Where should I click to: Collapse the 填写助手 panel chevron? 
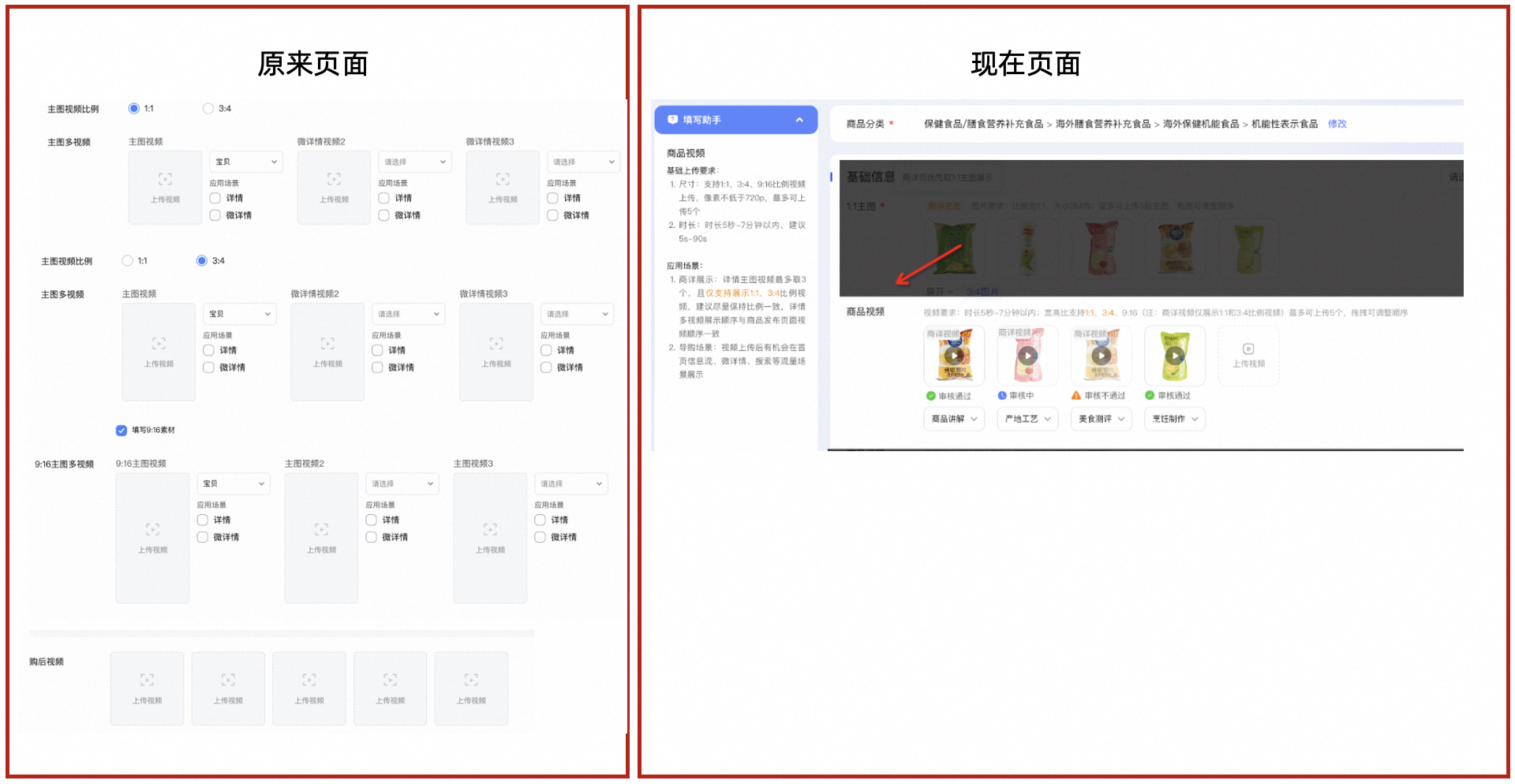[x=799, y=120]
